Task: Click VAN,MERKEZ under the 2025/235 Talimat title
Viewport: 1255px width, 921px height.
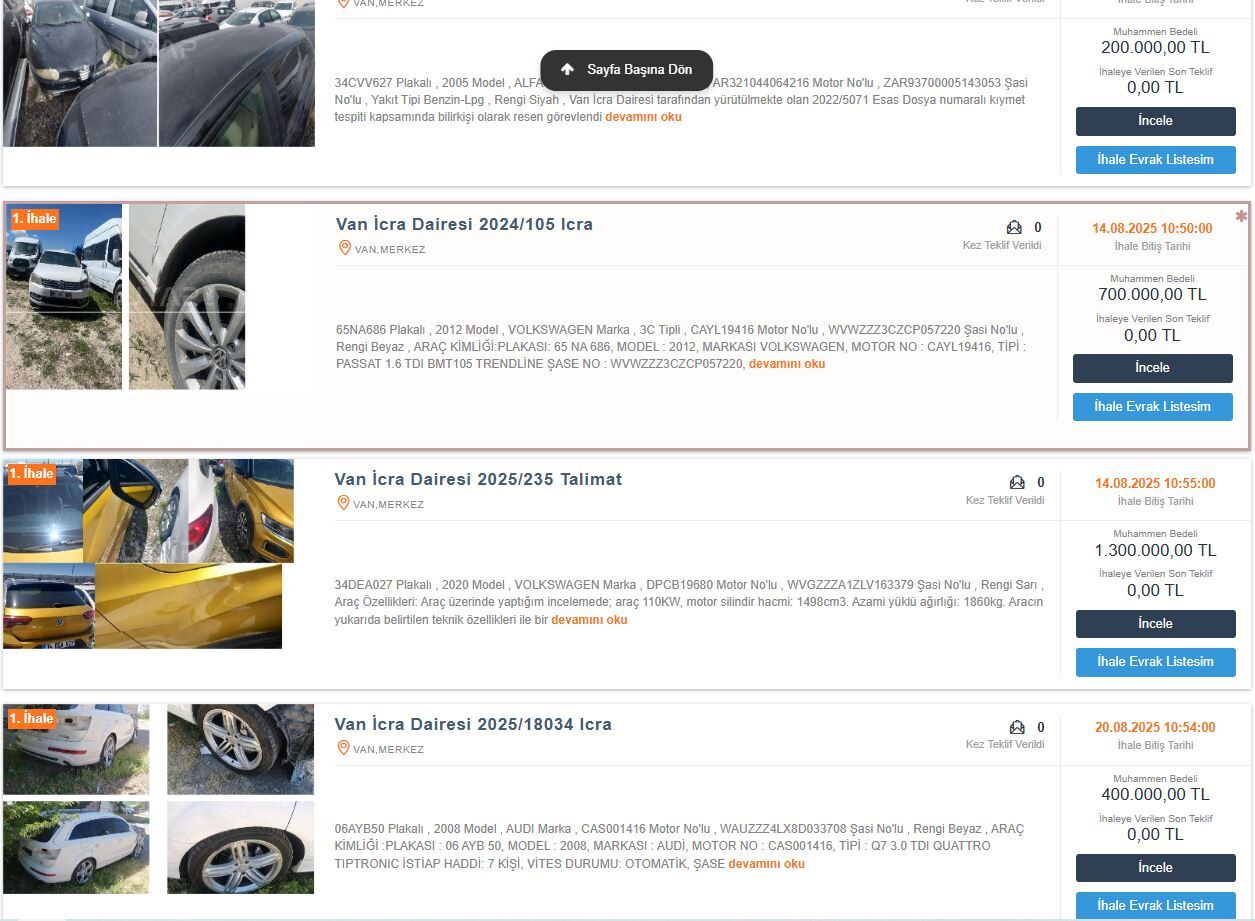Action: (388, 504)
